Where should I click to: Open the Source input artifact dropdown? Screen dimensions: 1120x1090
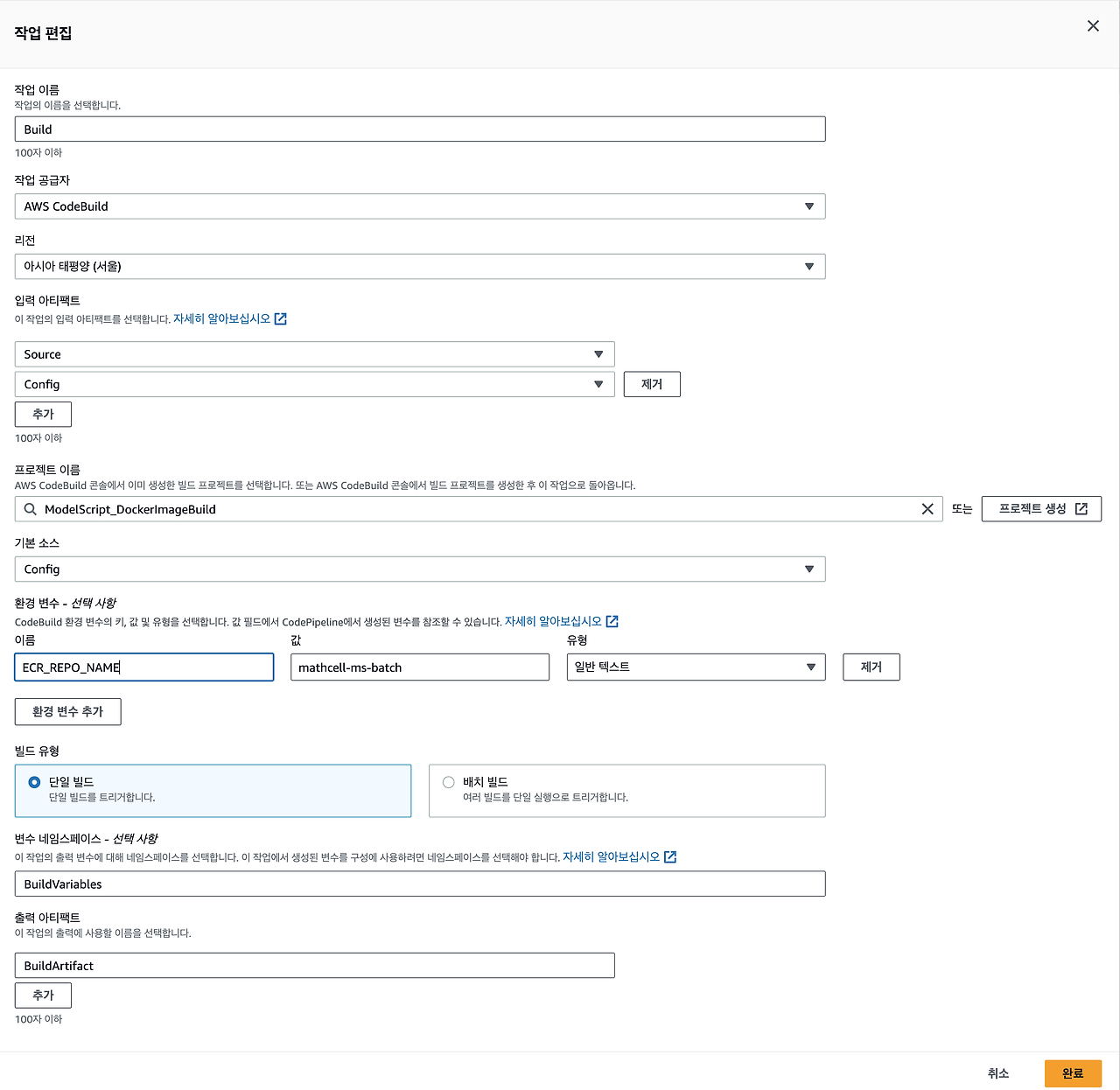click(315, 354)
